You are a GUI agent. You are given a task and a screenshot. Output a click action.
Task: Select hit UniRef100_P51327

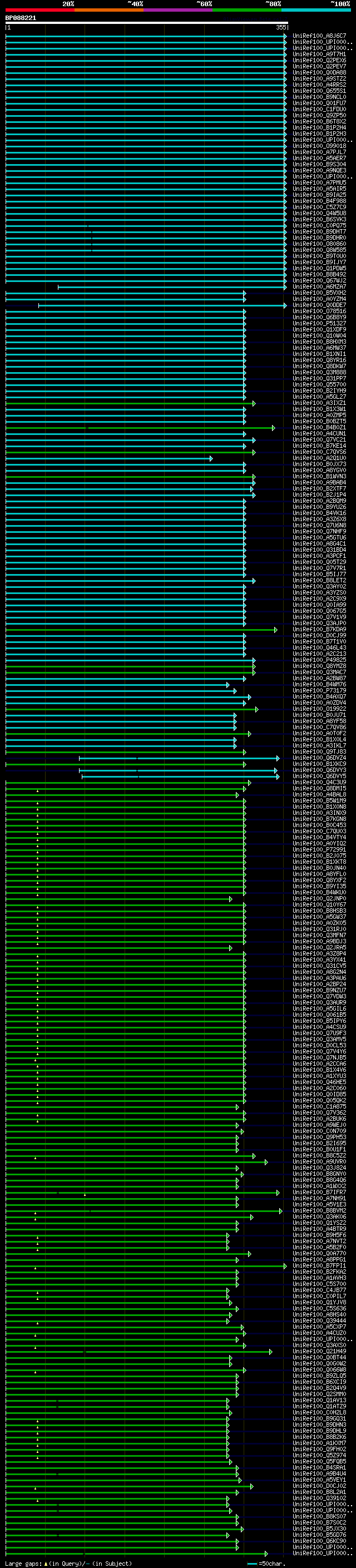tap(319, 323)
